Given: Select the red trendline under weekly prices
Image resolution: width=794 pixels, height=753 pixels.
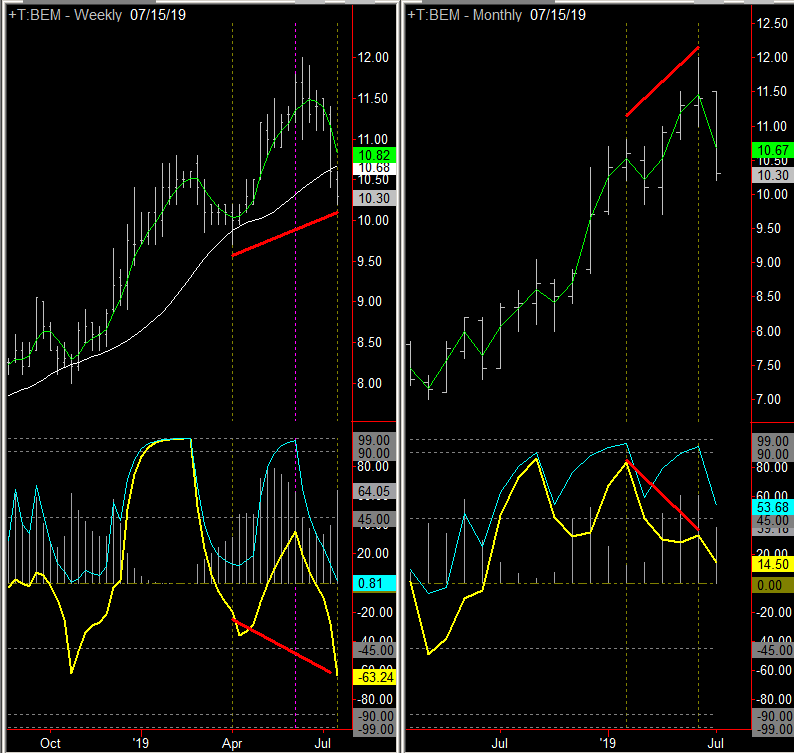Looking at the screenshot, I should pos(285,234).
